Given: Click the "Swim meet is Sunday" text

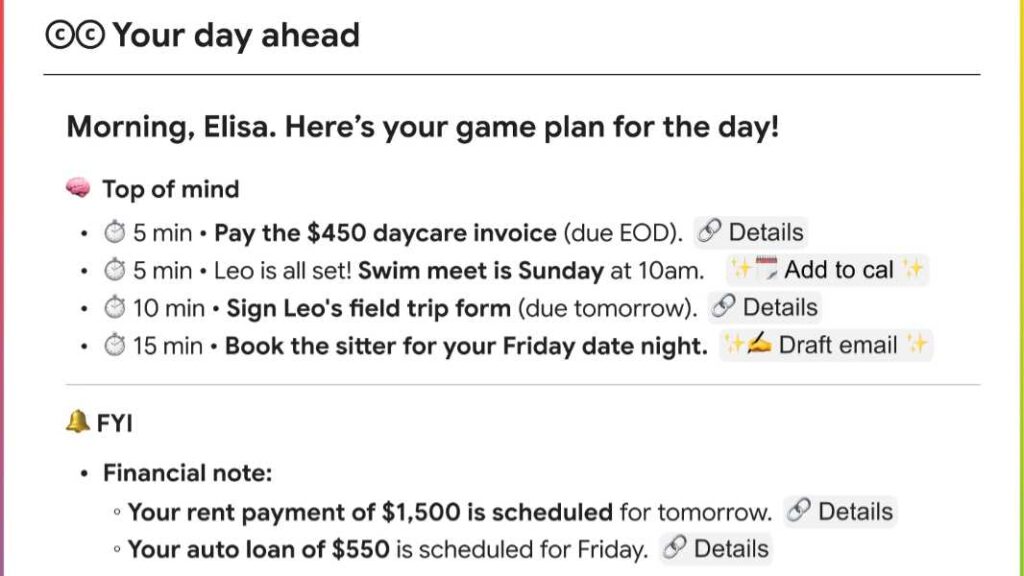Looking at the screenshot, I should [480, 270].
